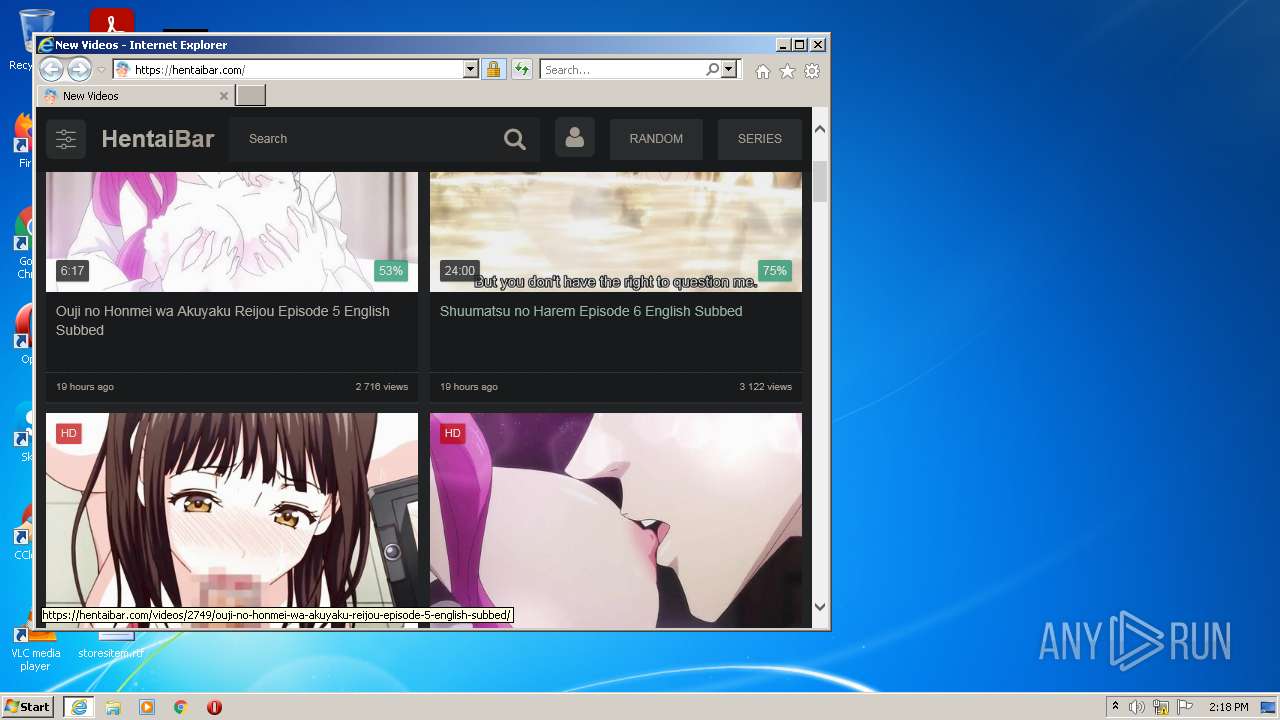
Task: Open the volume speaker tray icon
Action: [1137, 707]
